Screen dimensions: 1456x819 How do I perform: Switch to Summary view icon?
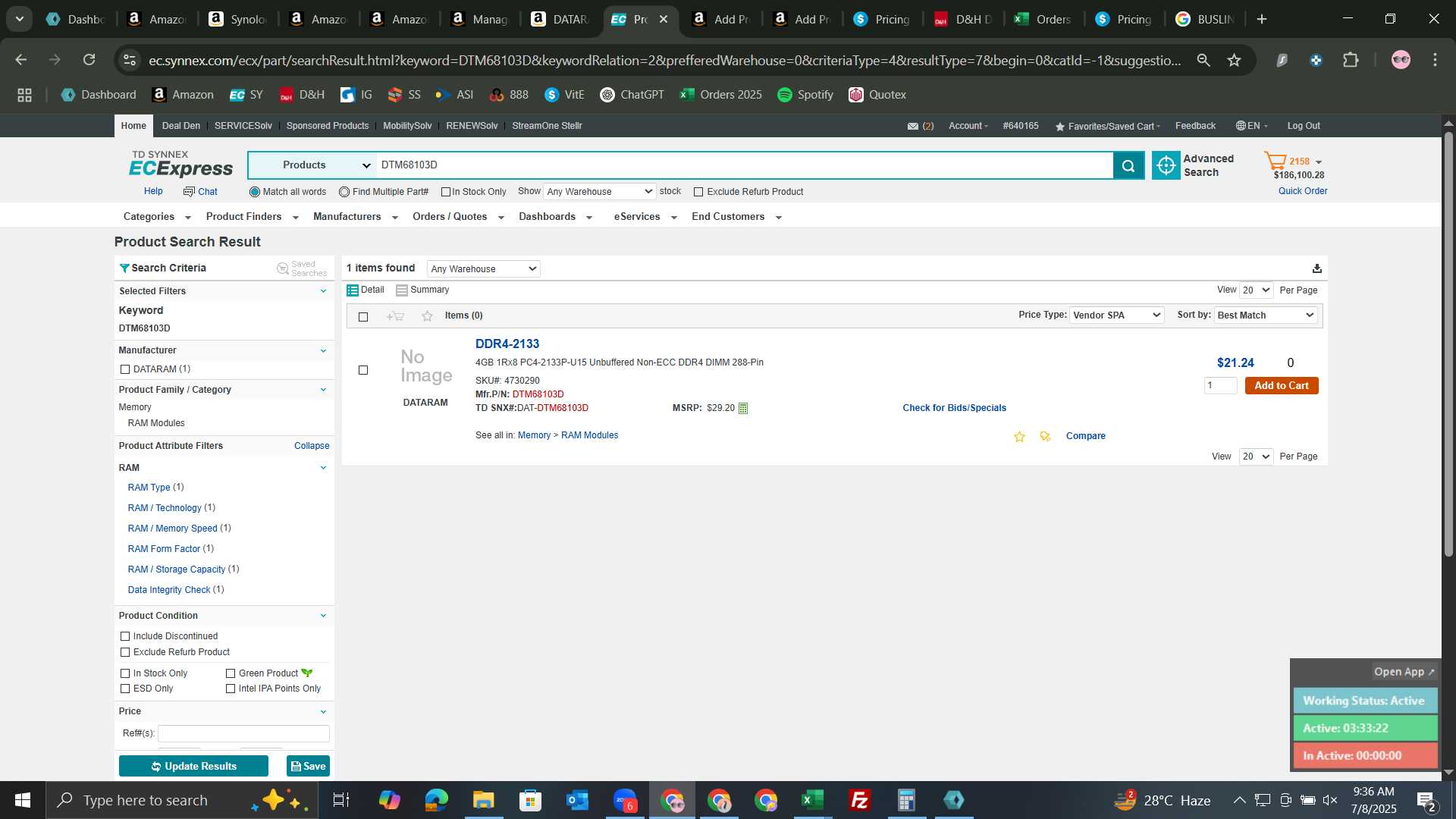pos(402,290)
